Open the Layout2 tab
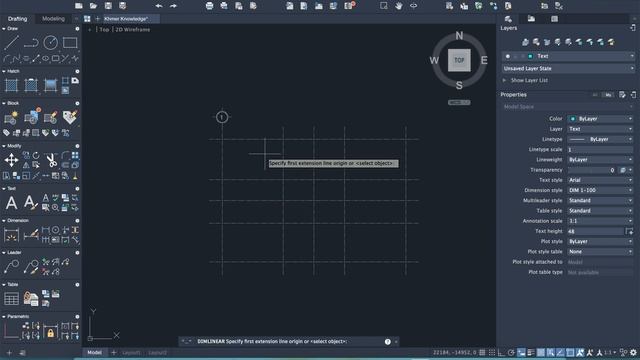The width and height of the screenshot is (640, 360). (157, 352)
